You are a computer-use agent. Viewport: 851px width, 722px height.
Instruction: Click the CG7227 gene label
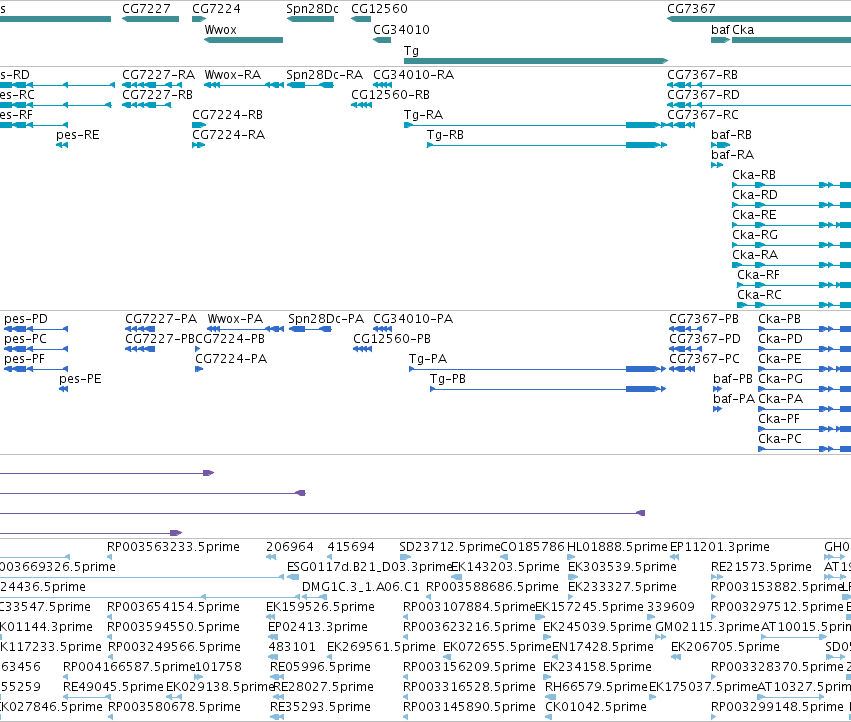coord(146,9)
